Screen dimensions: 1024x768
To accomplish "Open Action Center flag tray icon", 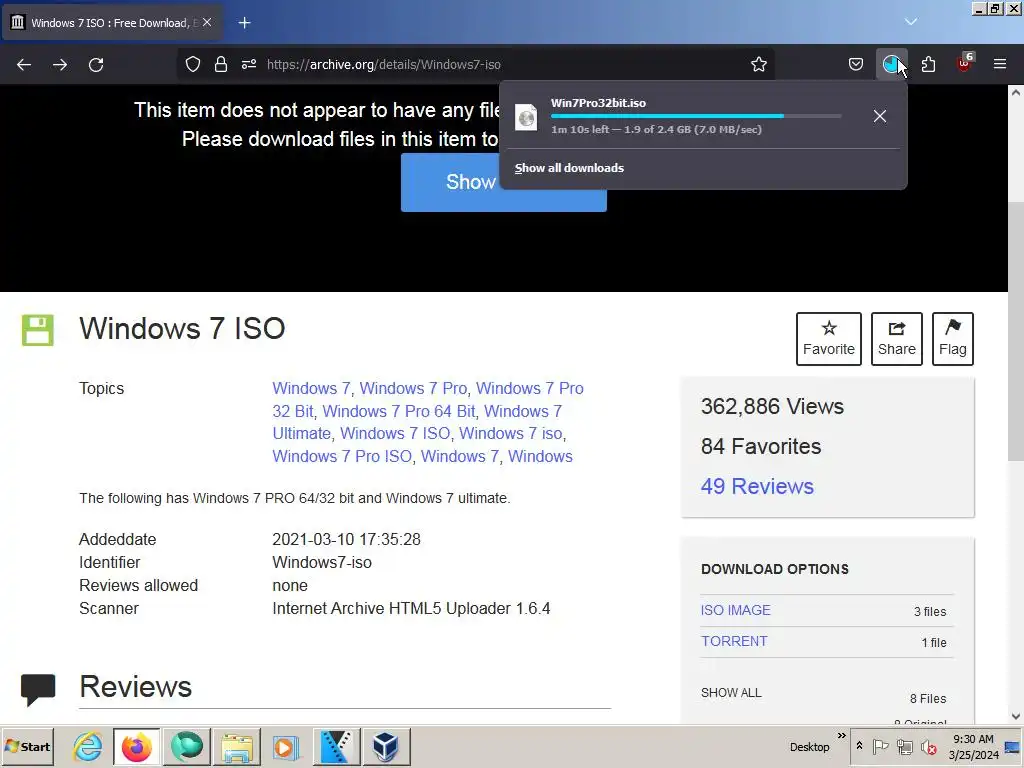I will pos(880,746).
